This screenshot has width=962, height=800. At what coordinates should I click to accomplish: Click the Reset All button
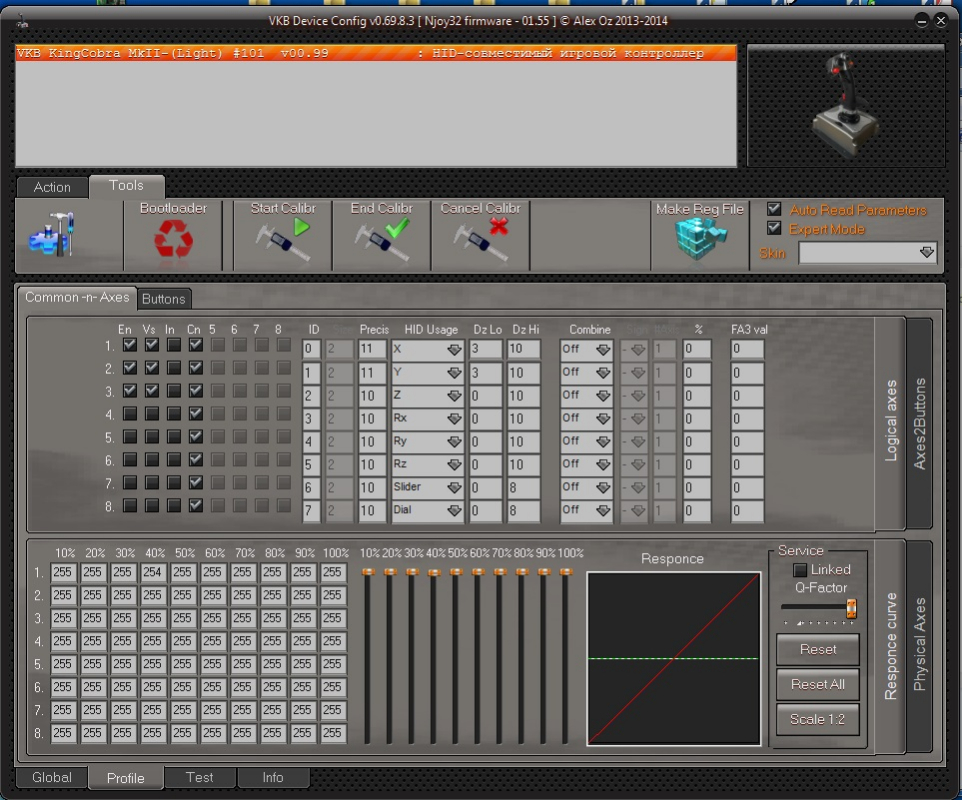(818, 684)
